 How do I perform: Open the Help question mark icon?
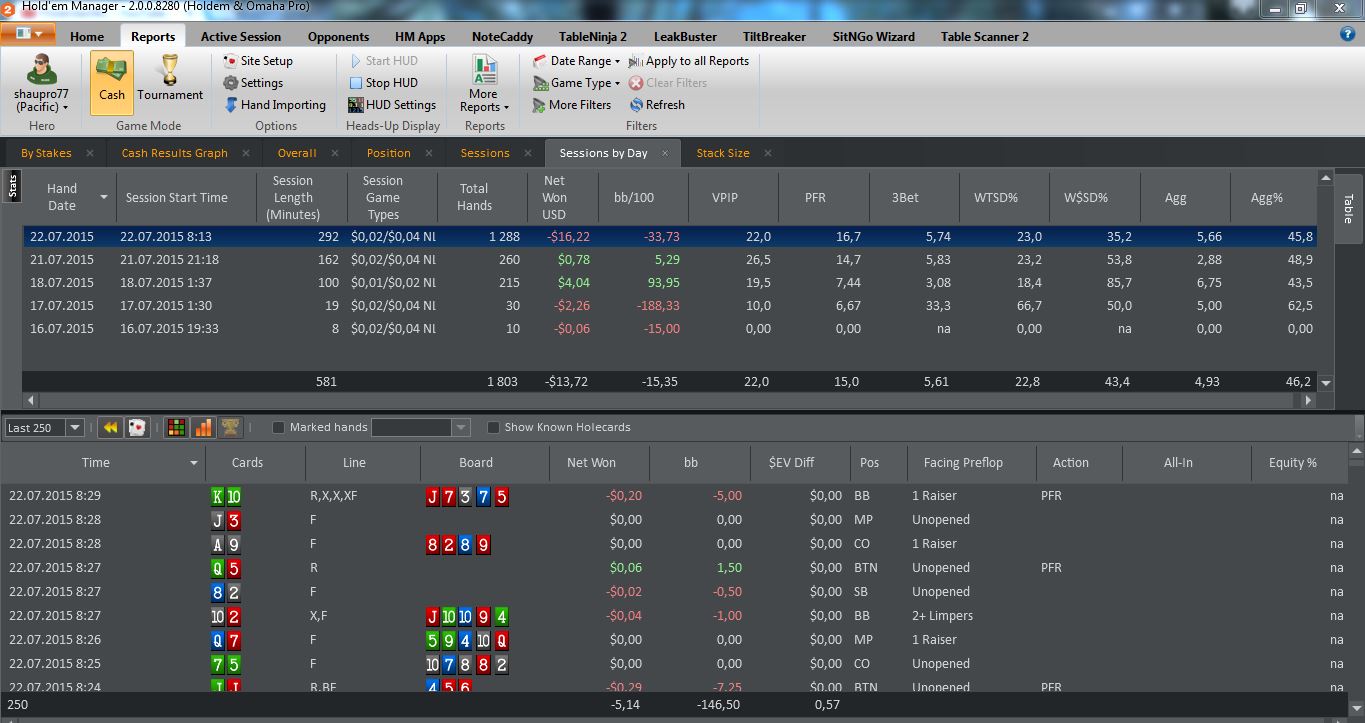1346,34
